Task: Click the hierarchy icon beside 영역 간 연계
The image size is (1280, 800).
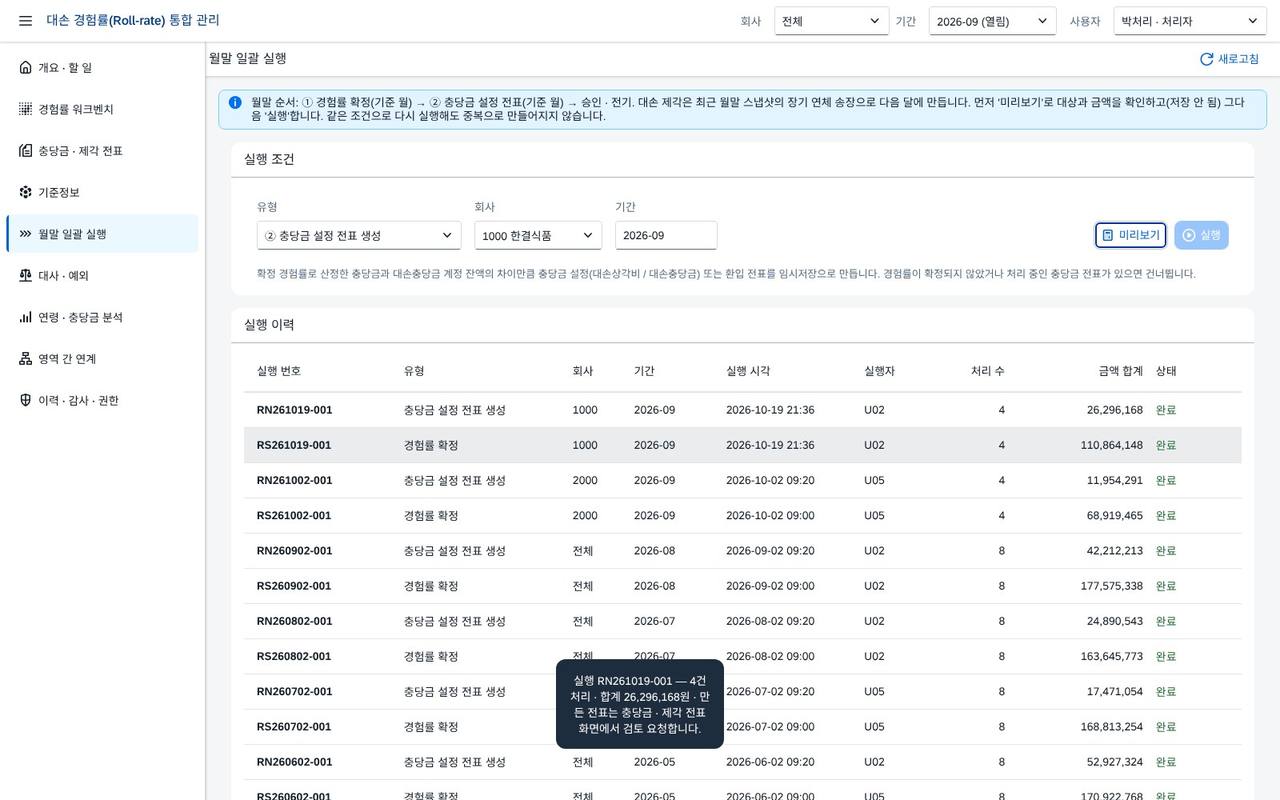Action: [x=25, y=359]
